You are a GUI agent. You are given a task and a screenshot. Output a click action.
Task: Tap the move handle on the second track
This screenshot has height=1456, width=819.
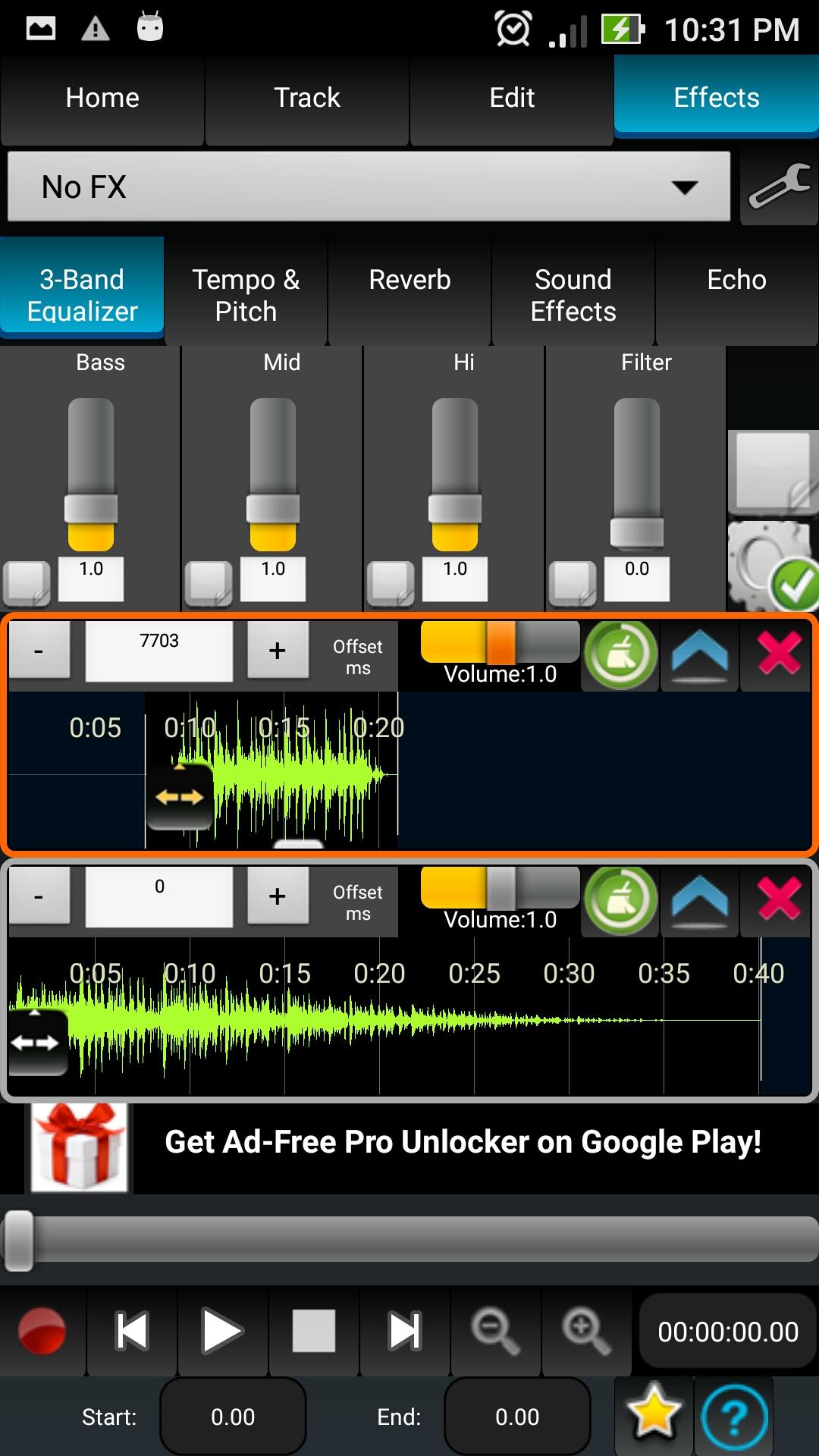[36, 1042]
